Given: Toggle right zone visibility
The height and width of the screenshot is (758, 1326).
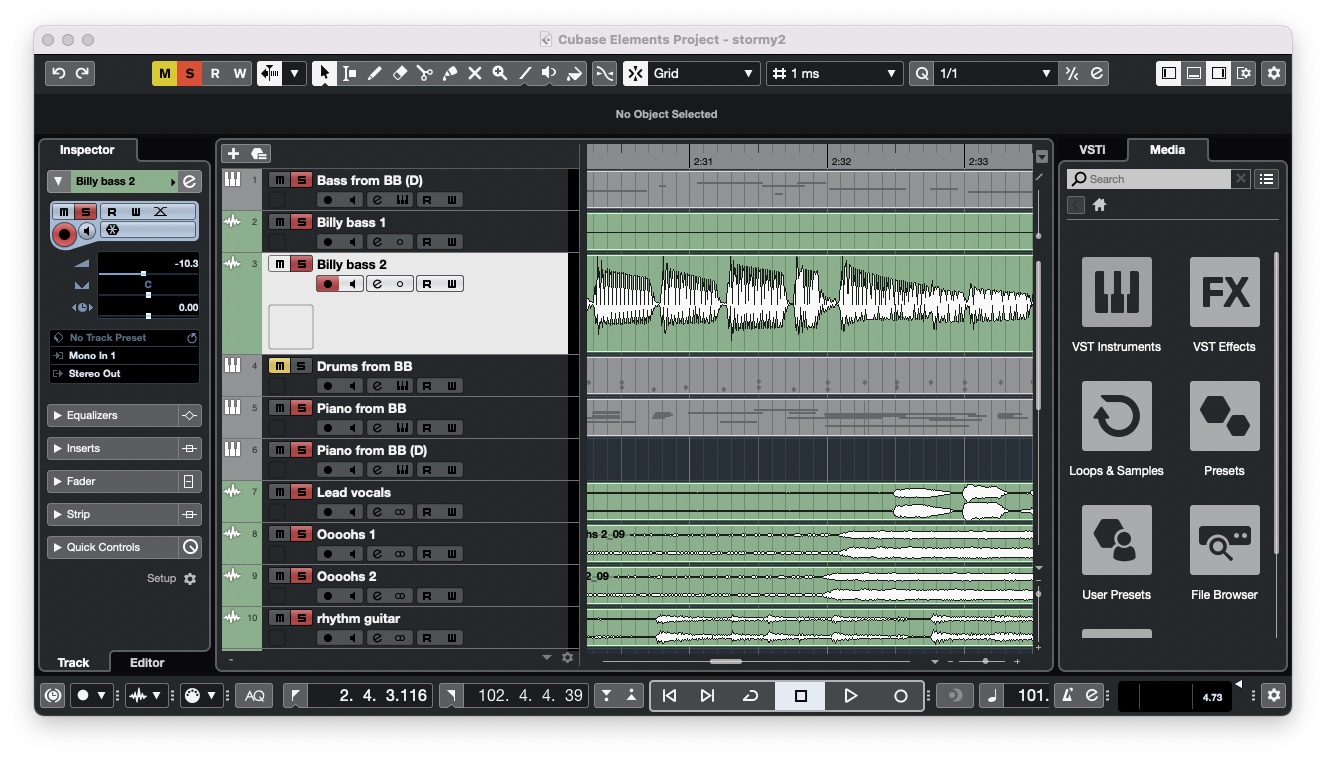Looking at the screenshot, I should click(x=1218, y=74).
